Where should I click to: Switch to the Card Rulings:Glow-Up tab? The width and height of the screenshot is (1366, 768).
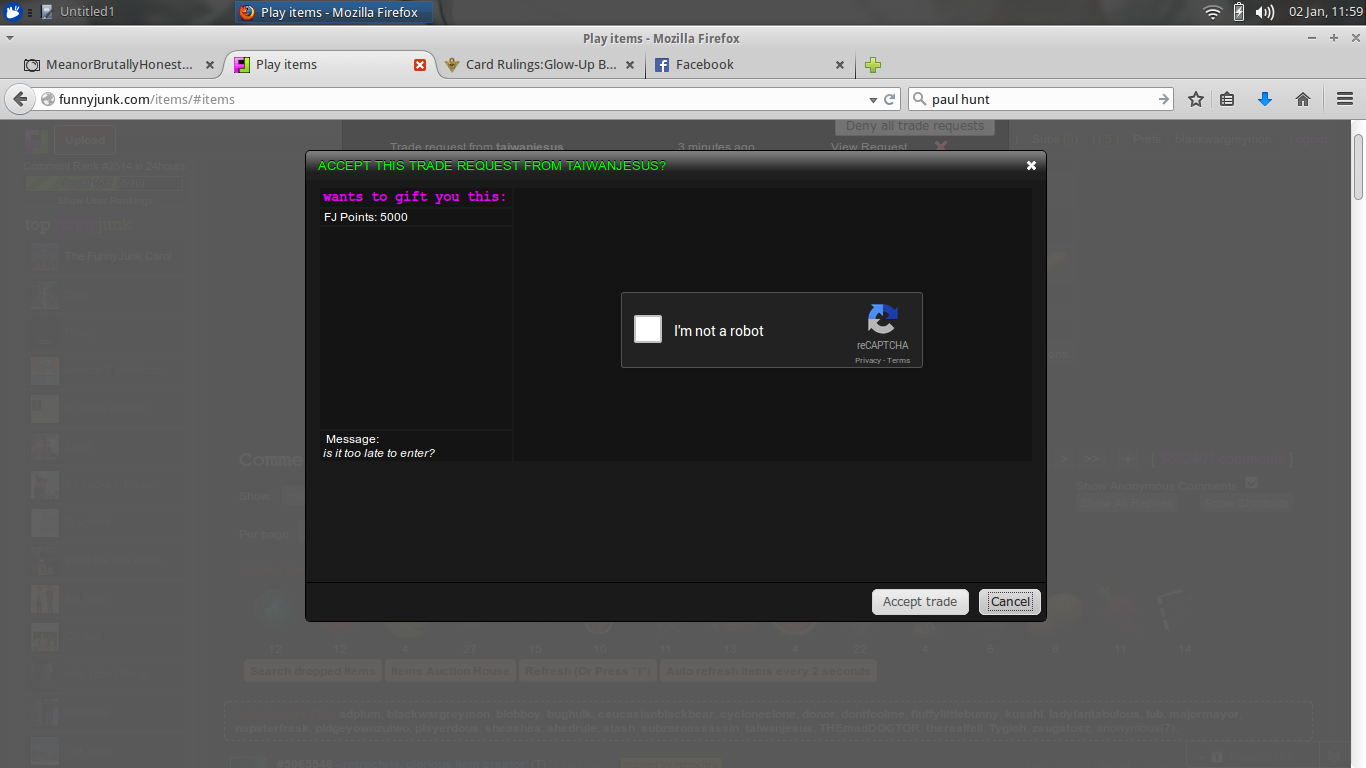pyautogui.click(x=540, y=65)
